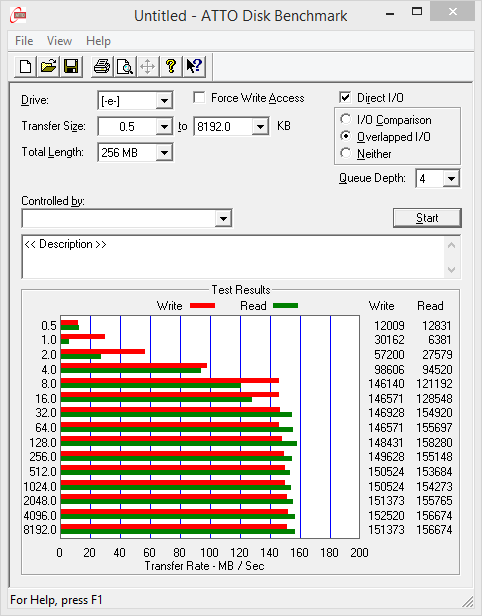
Task: Select the I/O Comparison radio option
Action: pos(346,119)
